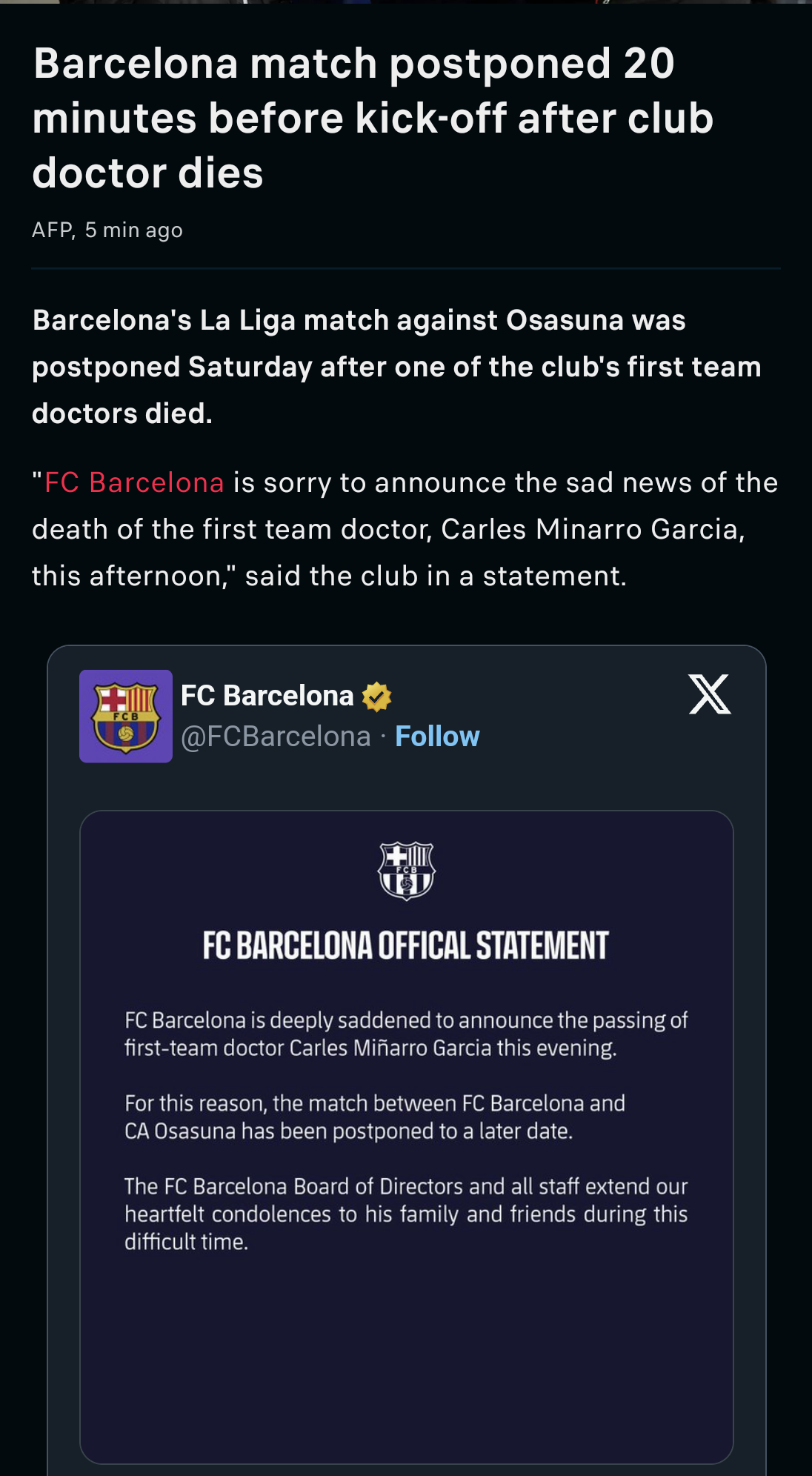Click the divider line below the byline
812x1476 pixels.
pos(406,268)
